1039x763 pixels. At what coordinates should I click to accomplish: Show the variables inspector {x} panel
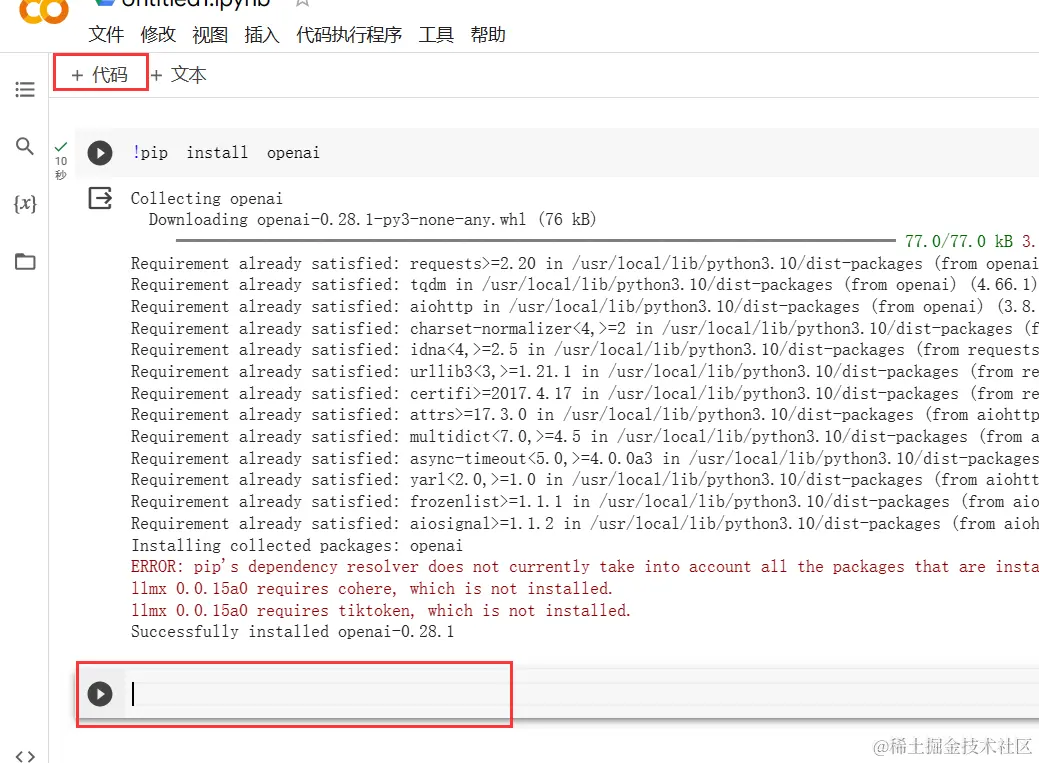(x=25, y=204)
